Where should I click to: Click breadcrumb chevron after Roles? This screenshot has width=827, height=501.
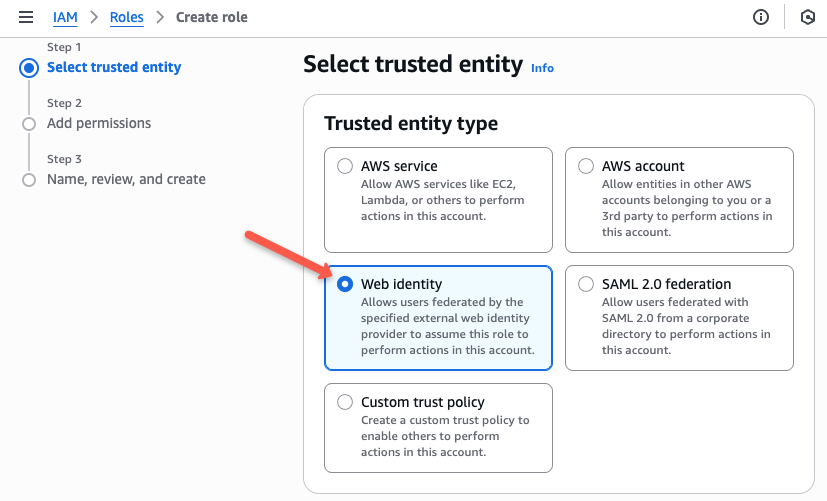[160, 17]
